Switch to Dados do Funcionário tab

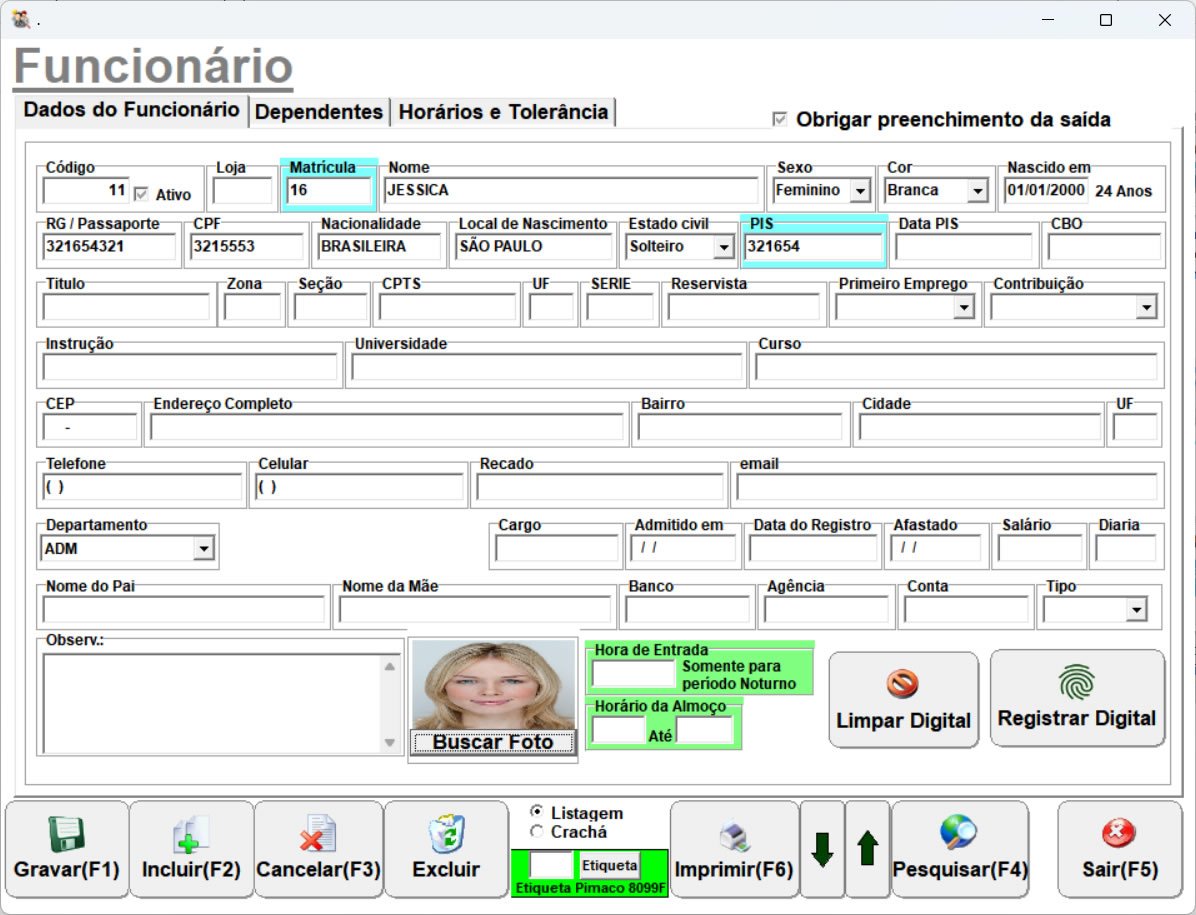pos(131,110)
